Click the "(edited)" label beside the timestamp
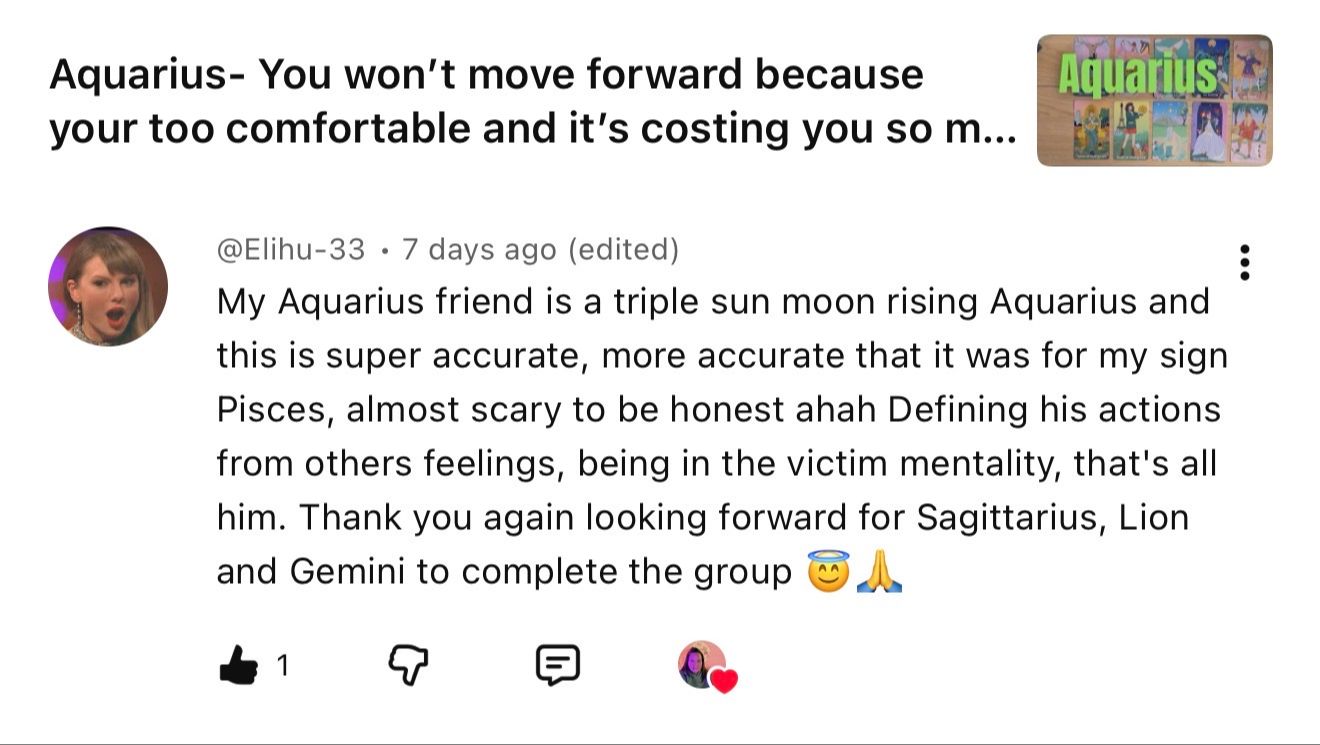Viewport: 1320px width, 745px height. 623,249
